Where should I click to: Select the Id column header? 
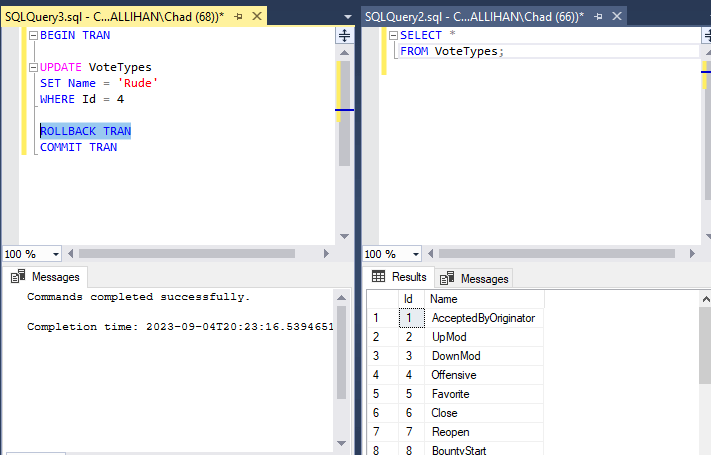(408, 299)
